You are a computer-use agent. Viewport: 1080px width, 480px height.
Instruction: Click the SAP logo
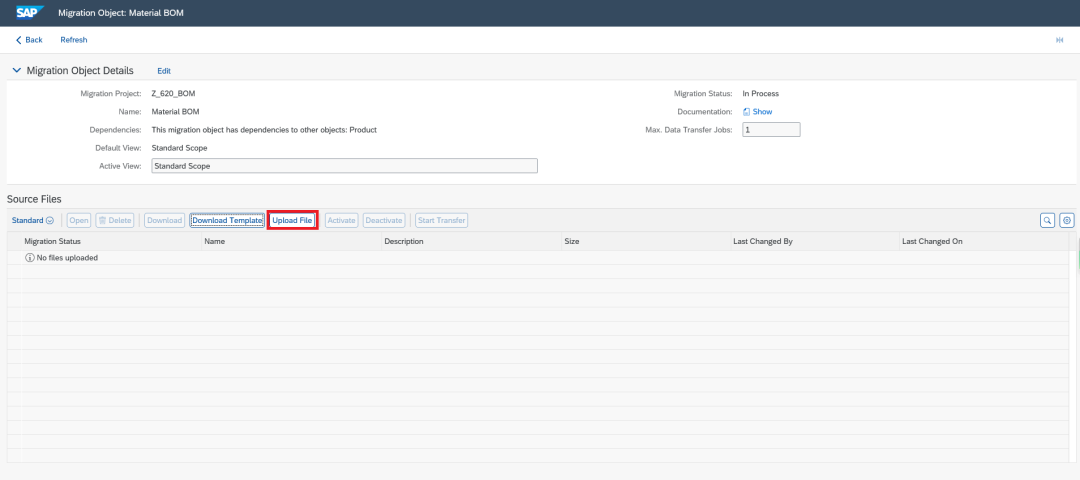pyautogui.click(x=30, y=12)
